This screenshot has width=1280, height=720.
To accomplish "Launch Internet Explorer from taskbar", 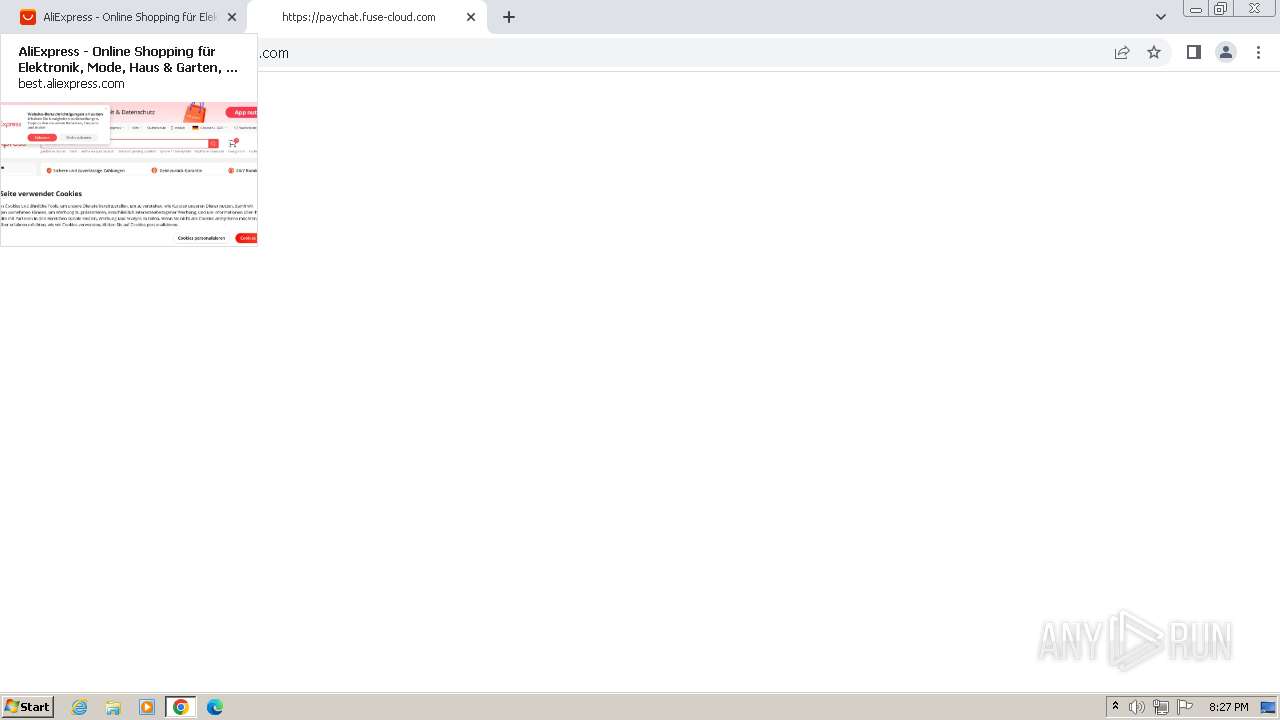I will pyautogui.click(x=80, y=707).
